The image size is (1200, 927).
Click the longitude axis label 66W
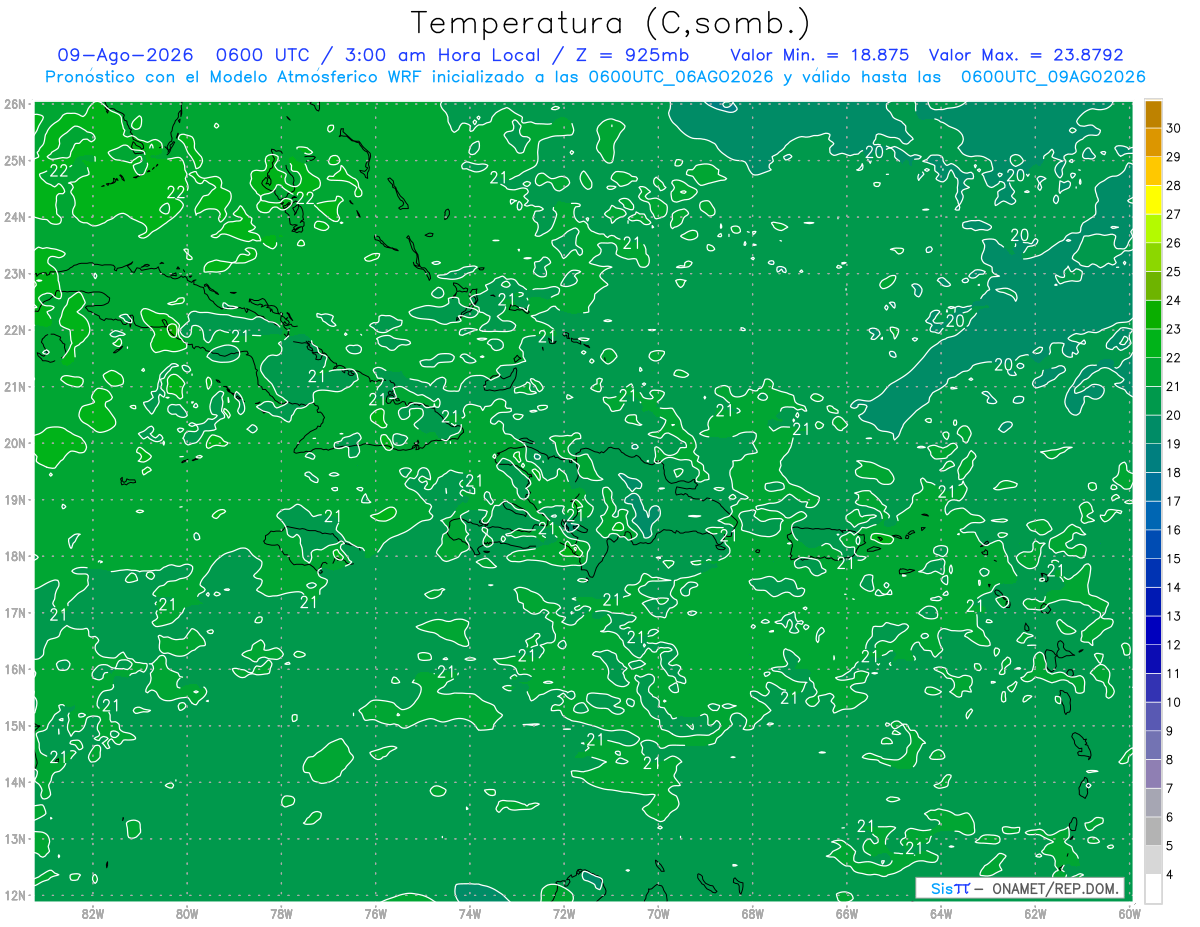coord(846,913)
